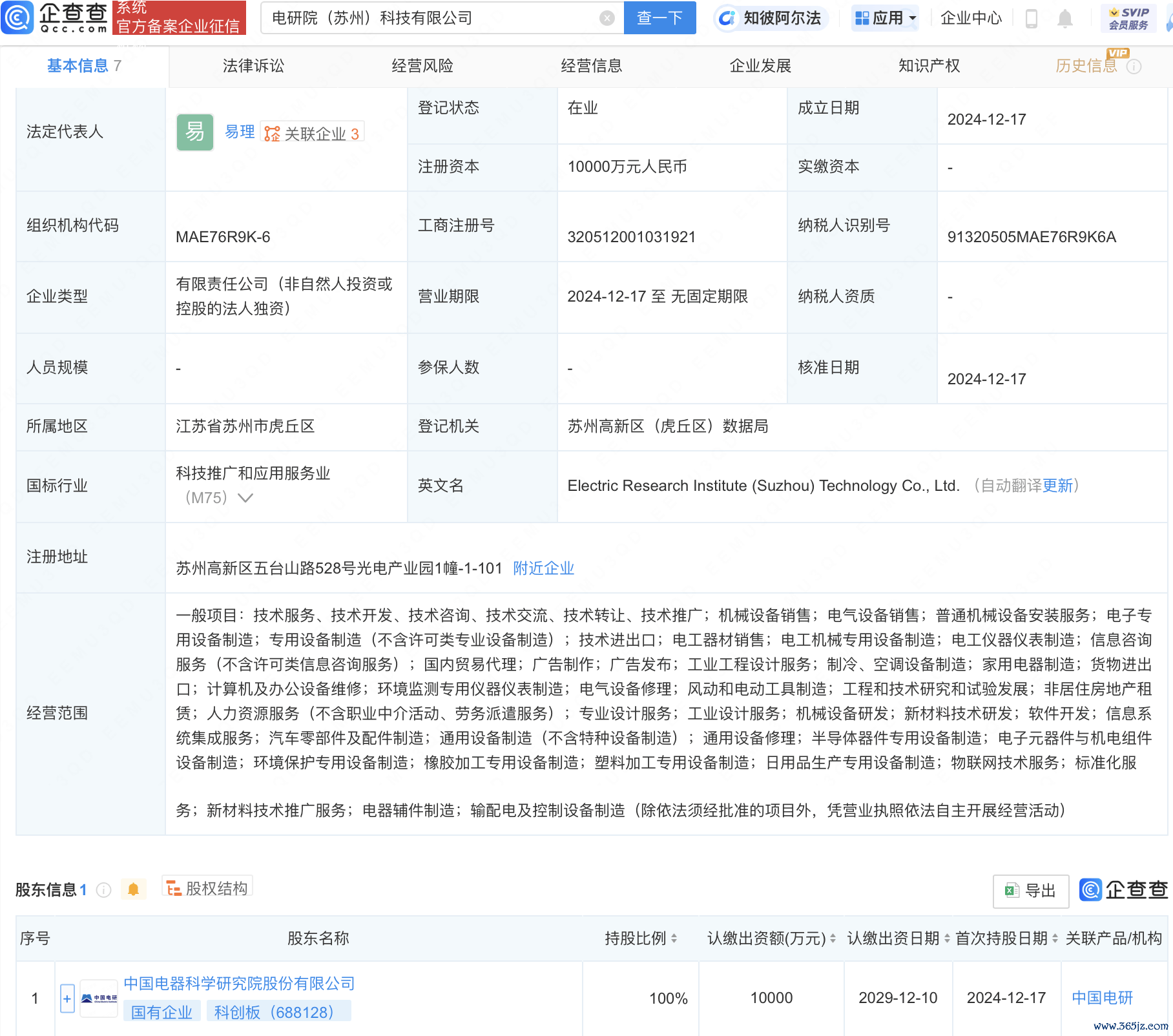Click shareholder alert bell icon
1173x1036 pixels.
point(133,889)
